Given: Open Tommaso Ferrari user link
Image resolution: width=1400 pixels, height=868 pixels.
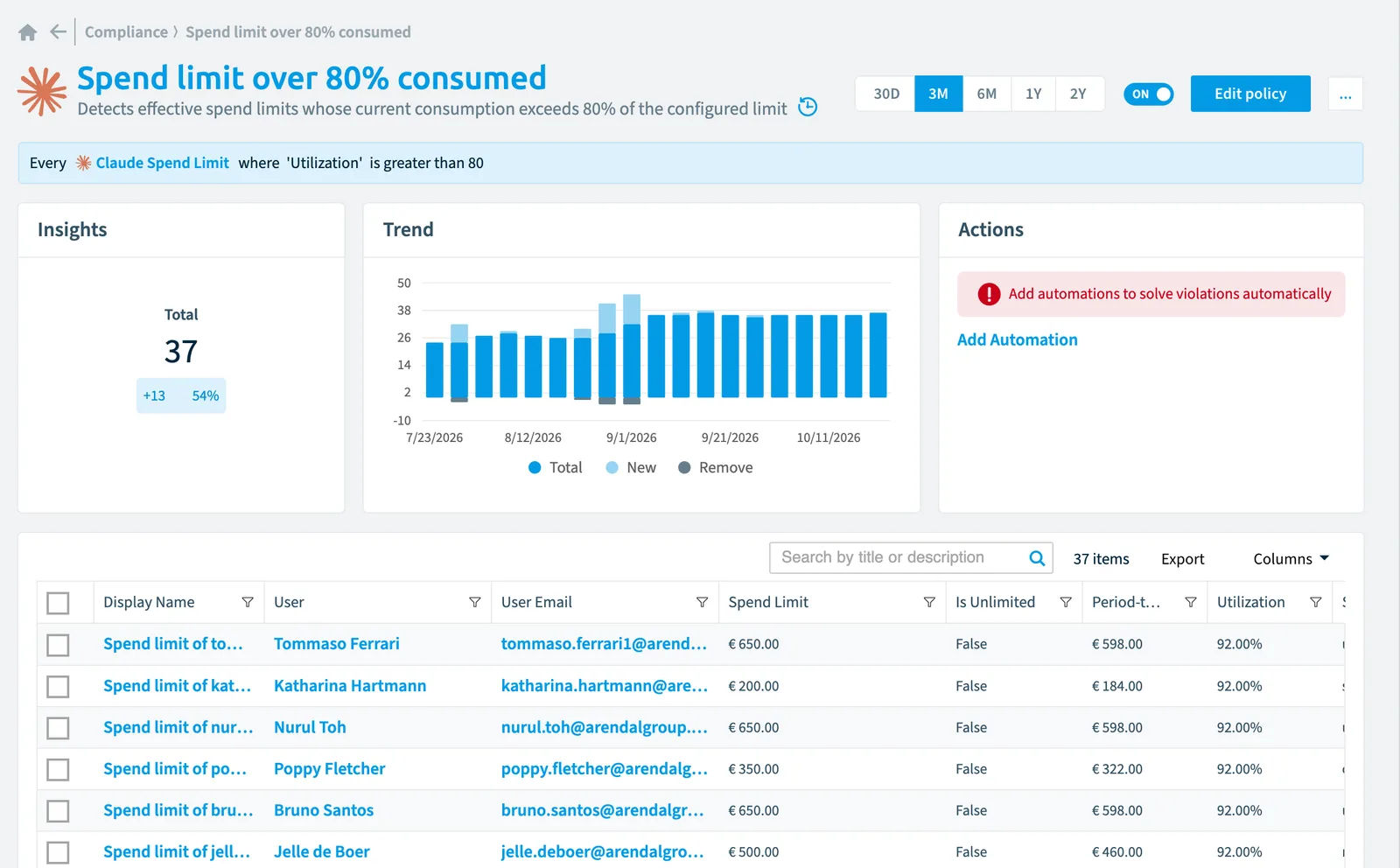Looking at the screenshot, I should (337, 644).
